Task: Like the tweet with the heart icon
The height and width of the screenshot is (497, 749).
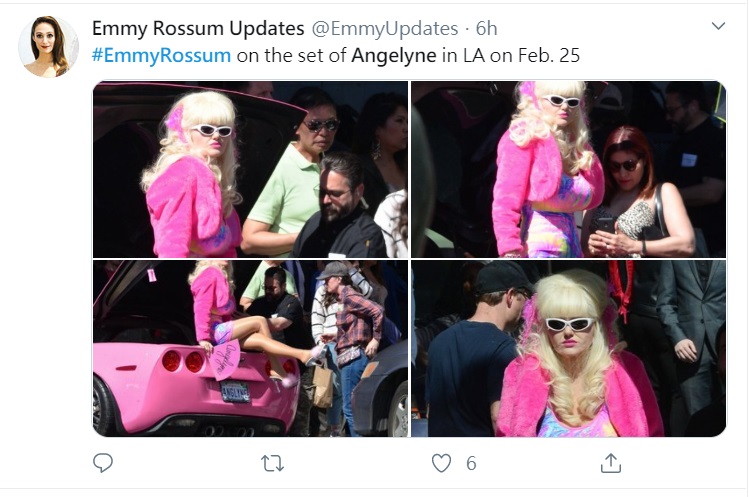Action: (441, 463)
